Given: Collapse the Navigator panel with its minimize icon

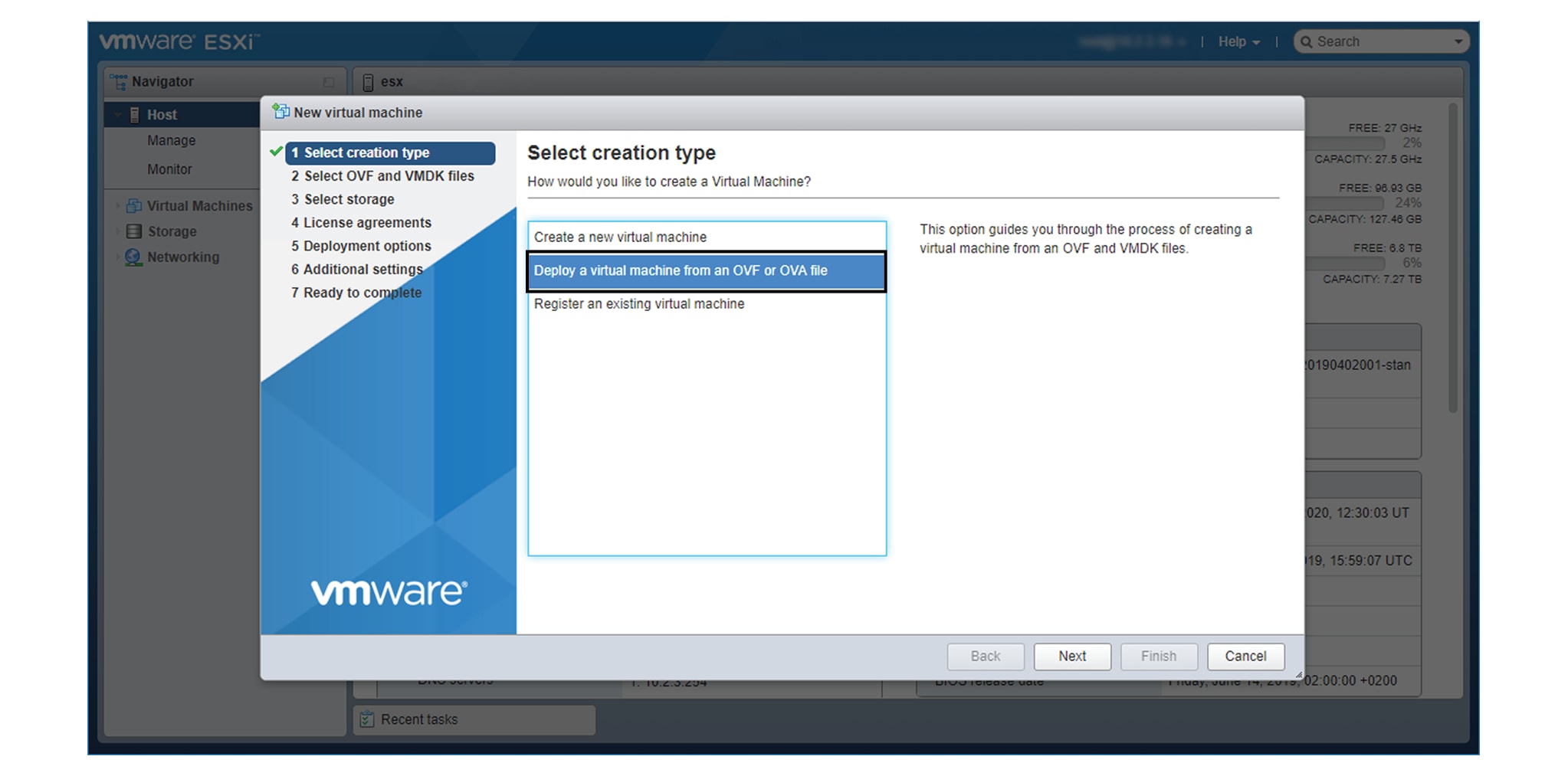Looking at the screenshot, I should click(329, 82).
